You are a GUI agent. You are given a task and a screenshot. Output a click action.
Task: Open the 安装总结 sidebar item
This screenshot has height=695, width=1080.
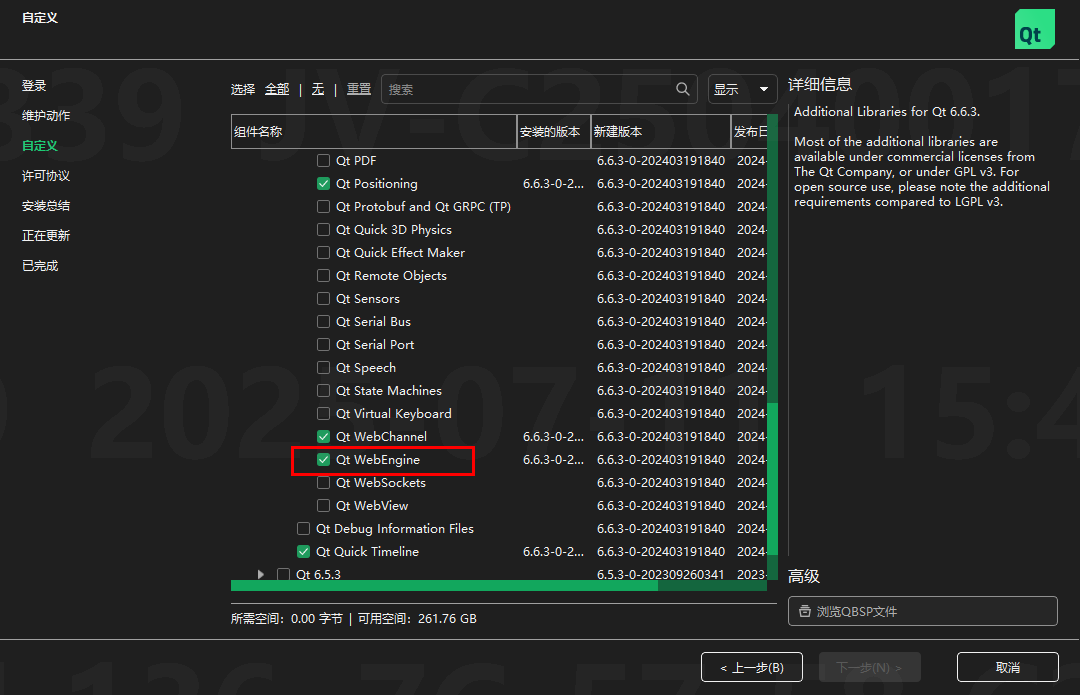tap(44, 205)
